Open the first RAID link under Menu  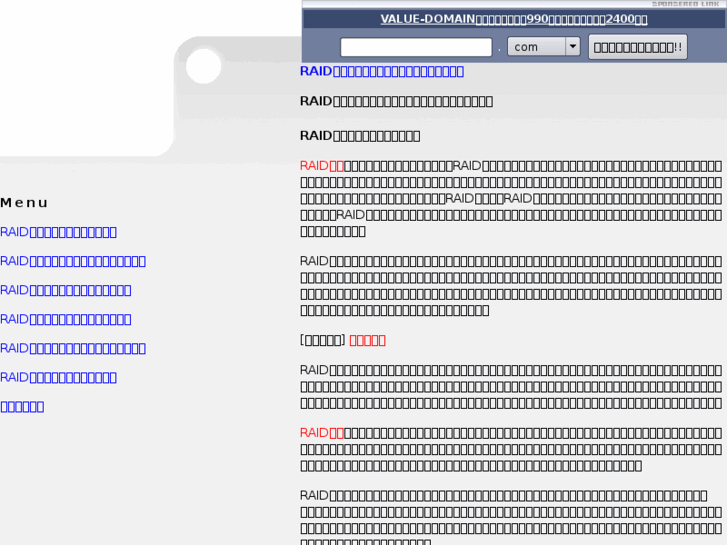click(58, 232)
